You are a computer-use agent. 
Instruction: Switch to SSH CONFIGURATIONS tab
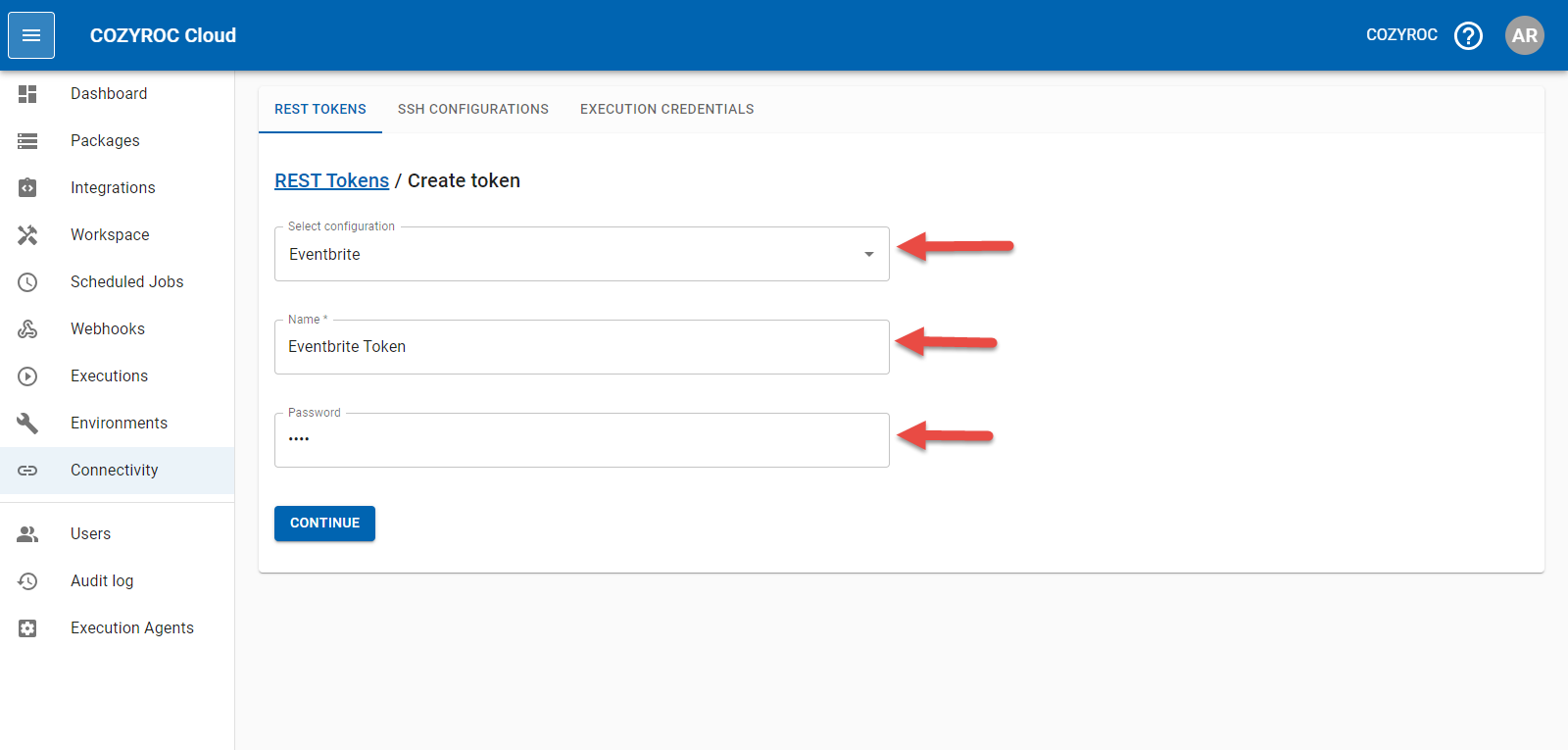(x=473, y=110)
